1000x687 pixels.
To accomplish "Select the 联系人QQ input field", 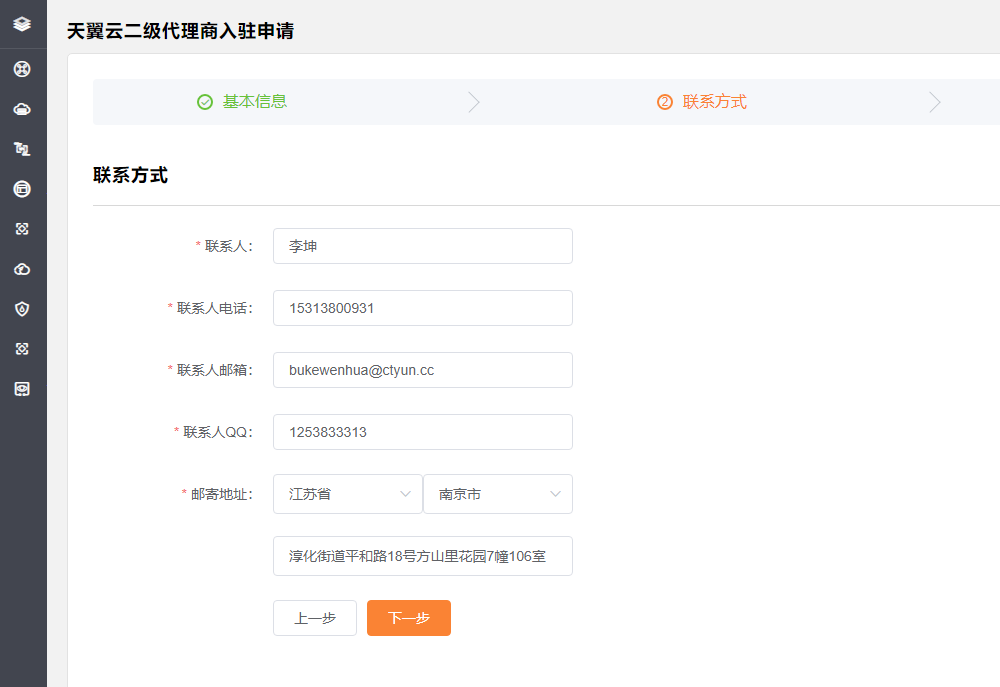I will (x=422, y=432).
